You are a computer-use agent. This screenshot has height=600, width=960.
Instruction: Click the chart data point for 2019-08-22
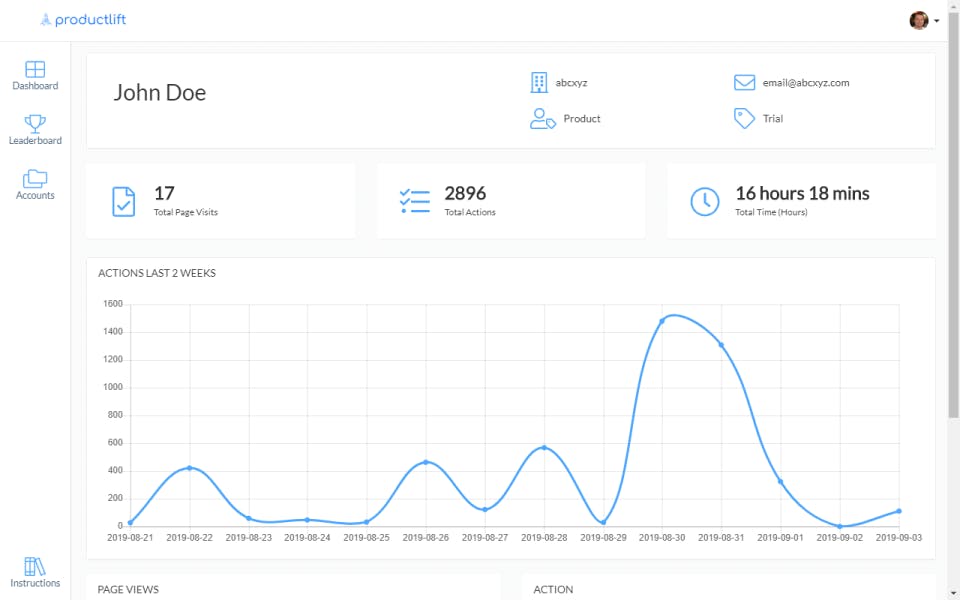189,468
